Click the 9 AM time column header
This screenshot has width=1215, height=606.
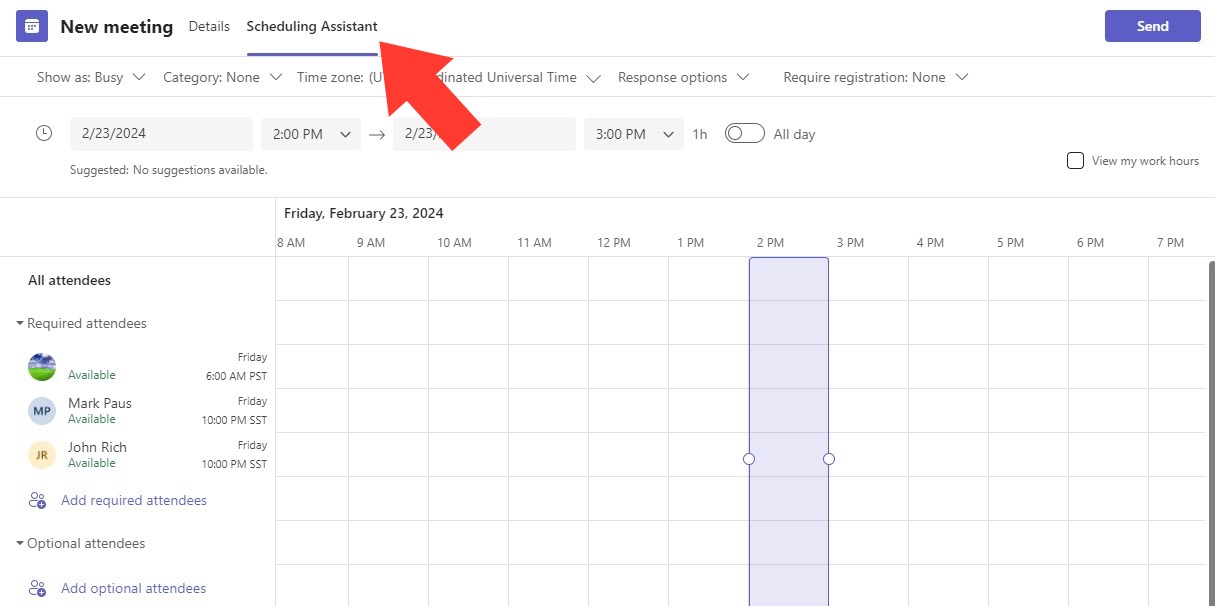pyautogui.click(x=370, y=243)
